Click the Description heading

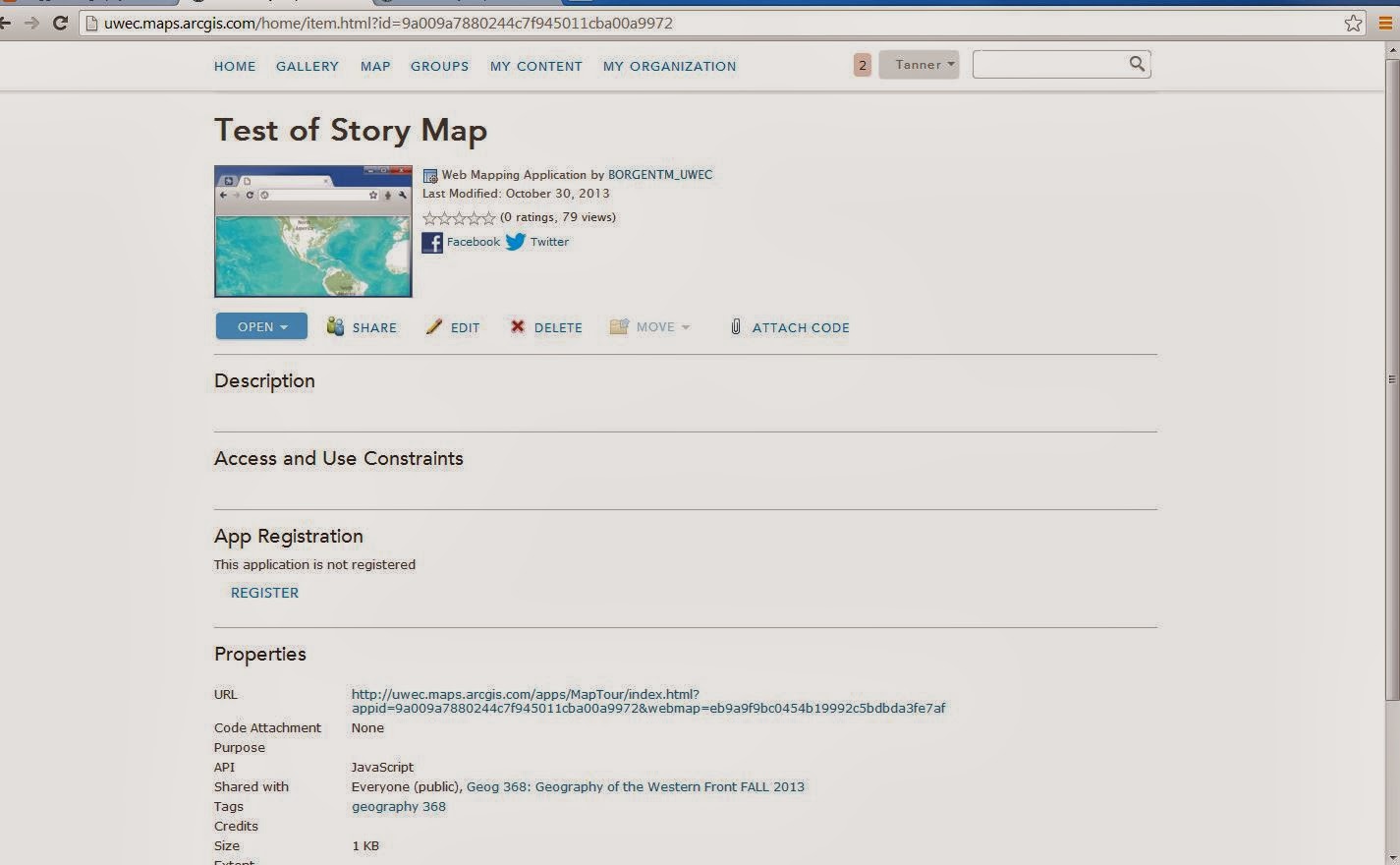(264, 381)
